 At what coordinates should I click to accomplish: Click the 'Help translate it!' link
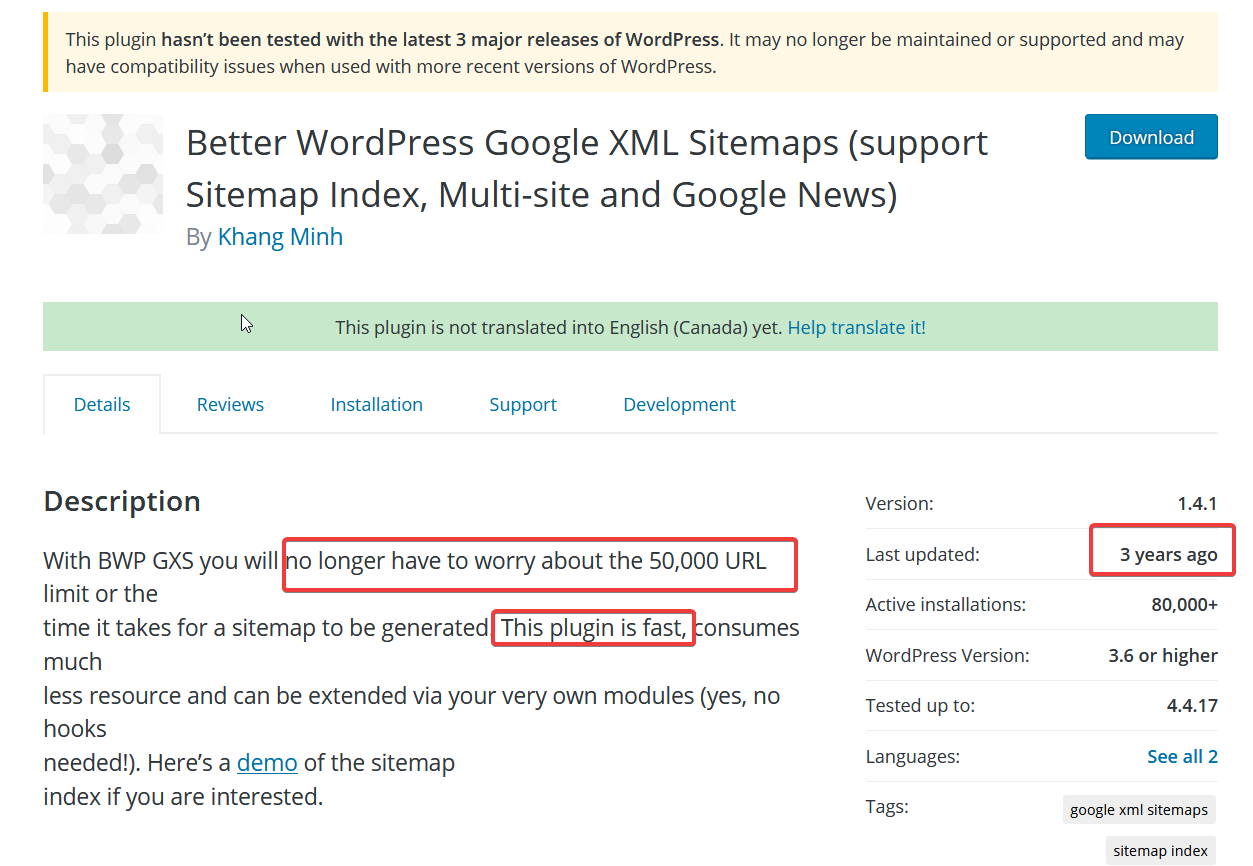pos(857,327)
